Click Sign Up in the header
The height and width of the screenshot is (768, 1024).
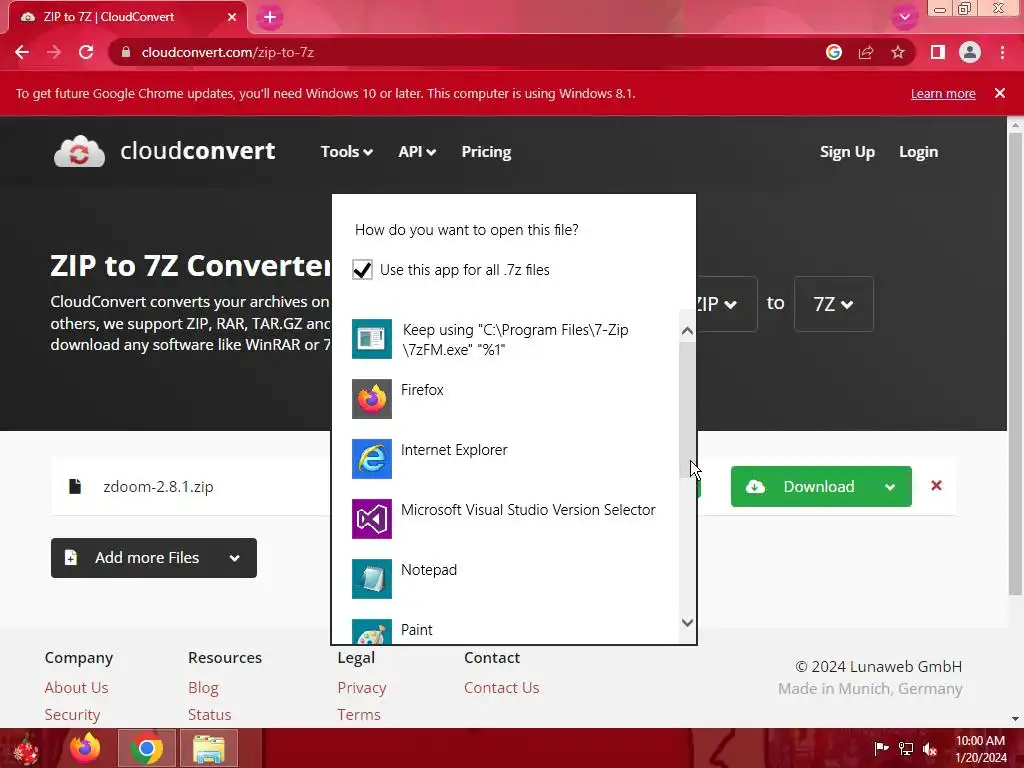click(847, 152)
